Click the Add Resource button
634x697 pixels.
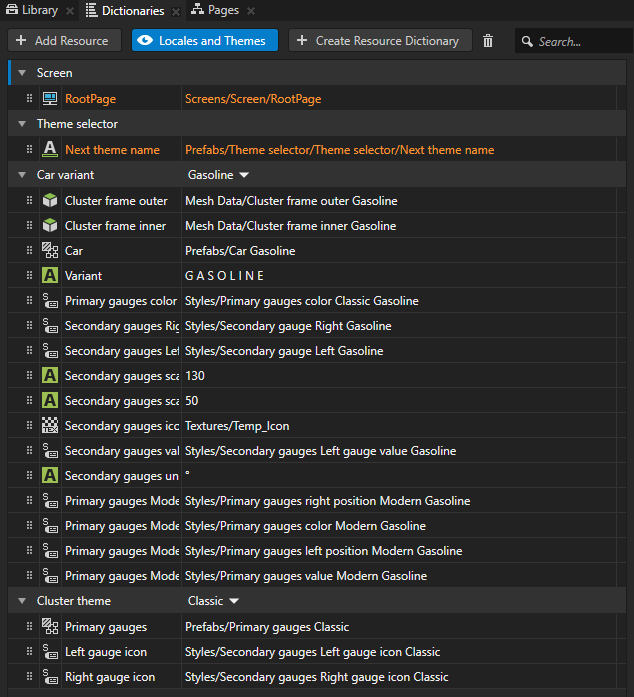(65, 41)
